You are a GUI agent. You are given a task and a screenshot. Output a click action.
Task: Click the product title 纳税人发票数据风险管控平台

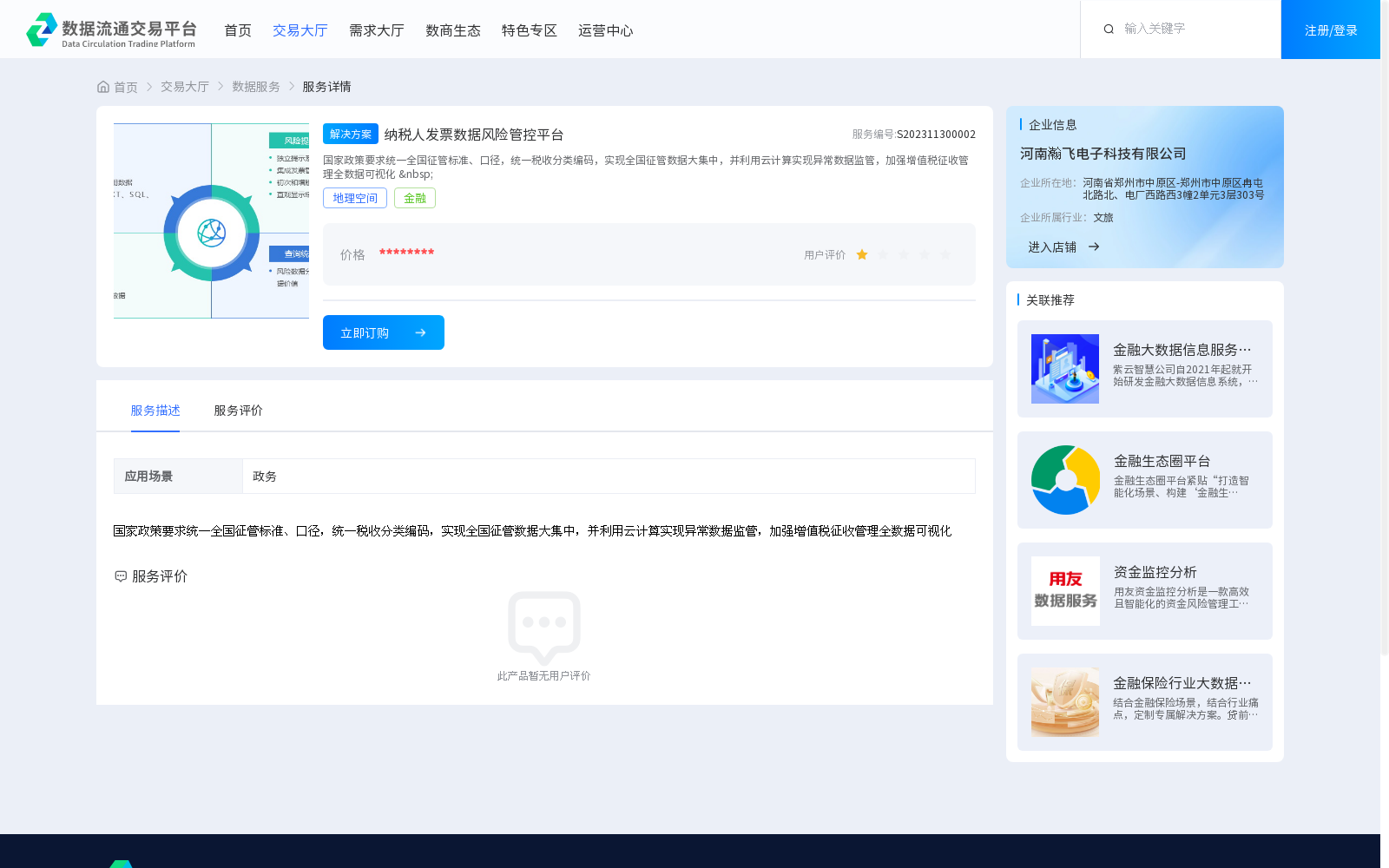474,135
